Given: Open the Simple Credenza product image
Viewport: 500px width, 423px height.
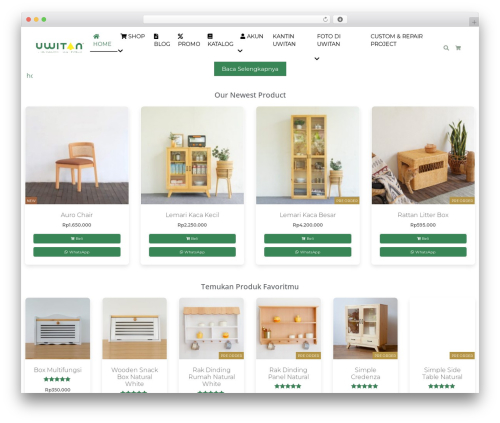Looking at the screenshot, I should (365, 328).
